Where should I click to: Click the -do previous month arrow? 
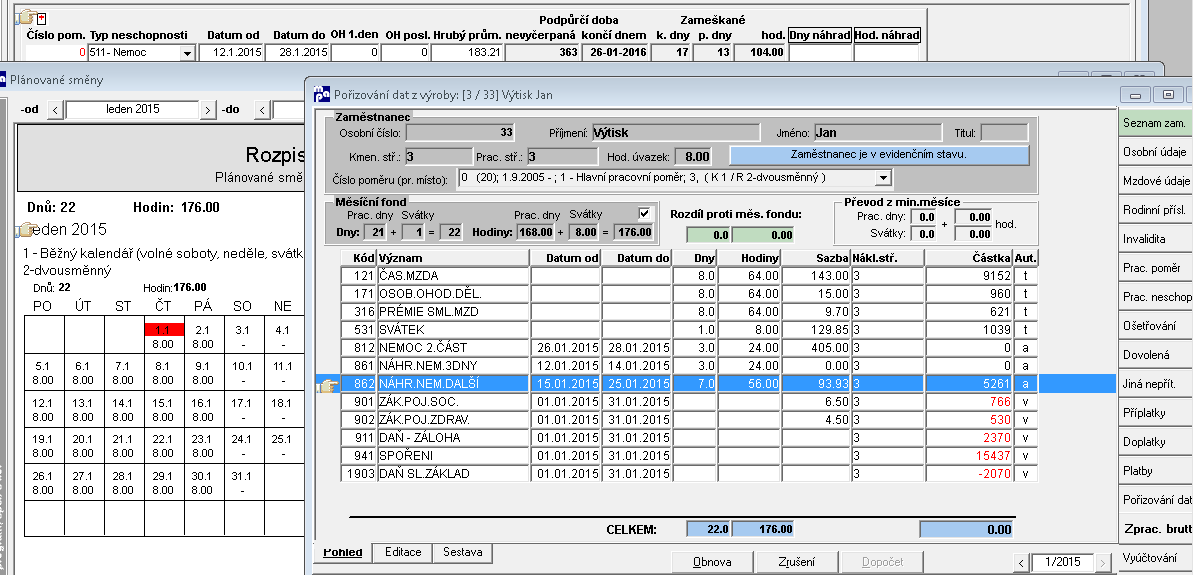point(260,110)
